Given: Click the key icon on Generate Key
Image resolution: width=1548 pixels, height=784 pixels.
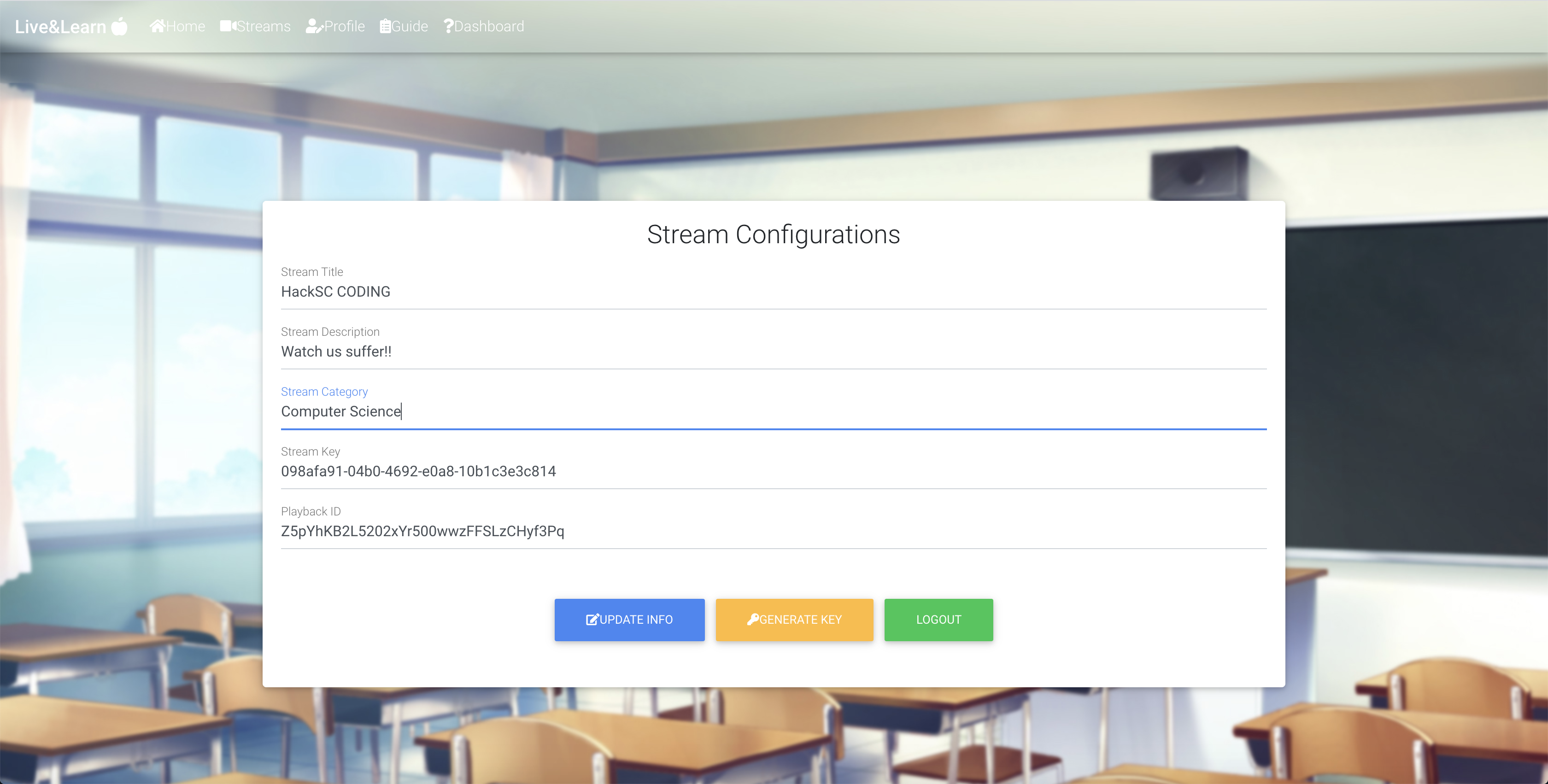Looking at the screenshot, I should point(752,619).
